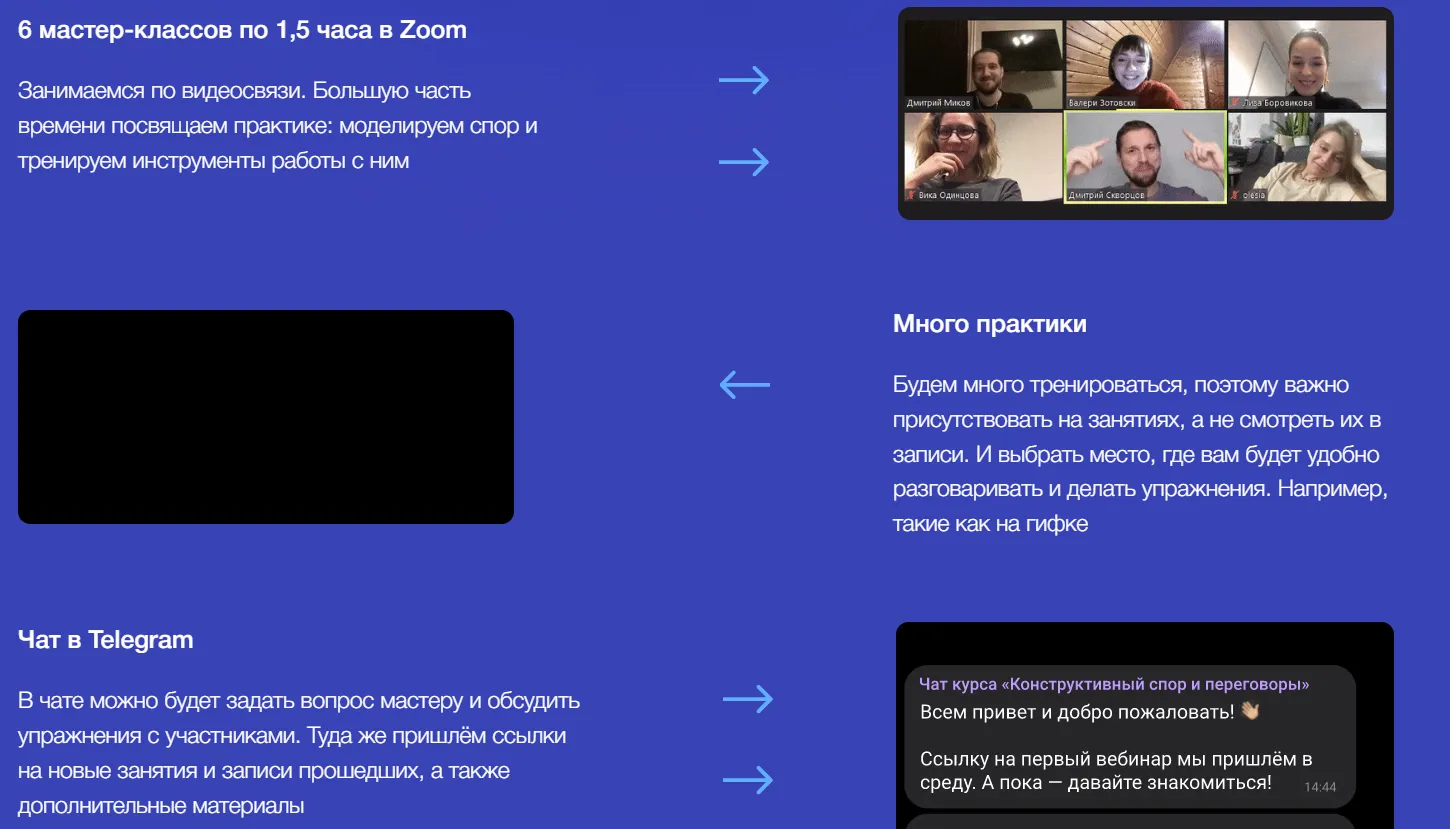The width and height of the screenshot is (1450, 829).
Task: Click the lower arrow beside the Zoom master-classes text
Action: [x=744, y=162]
